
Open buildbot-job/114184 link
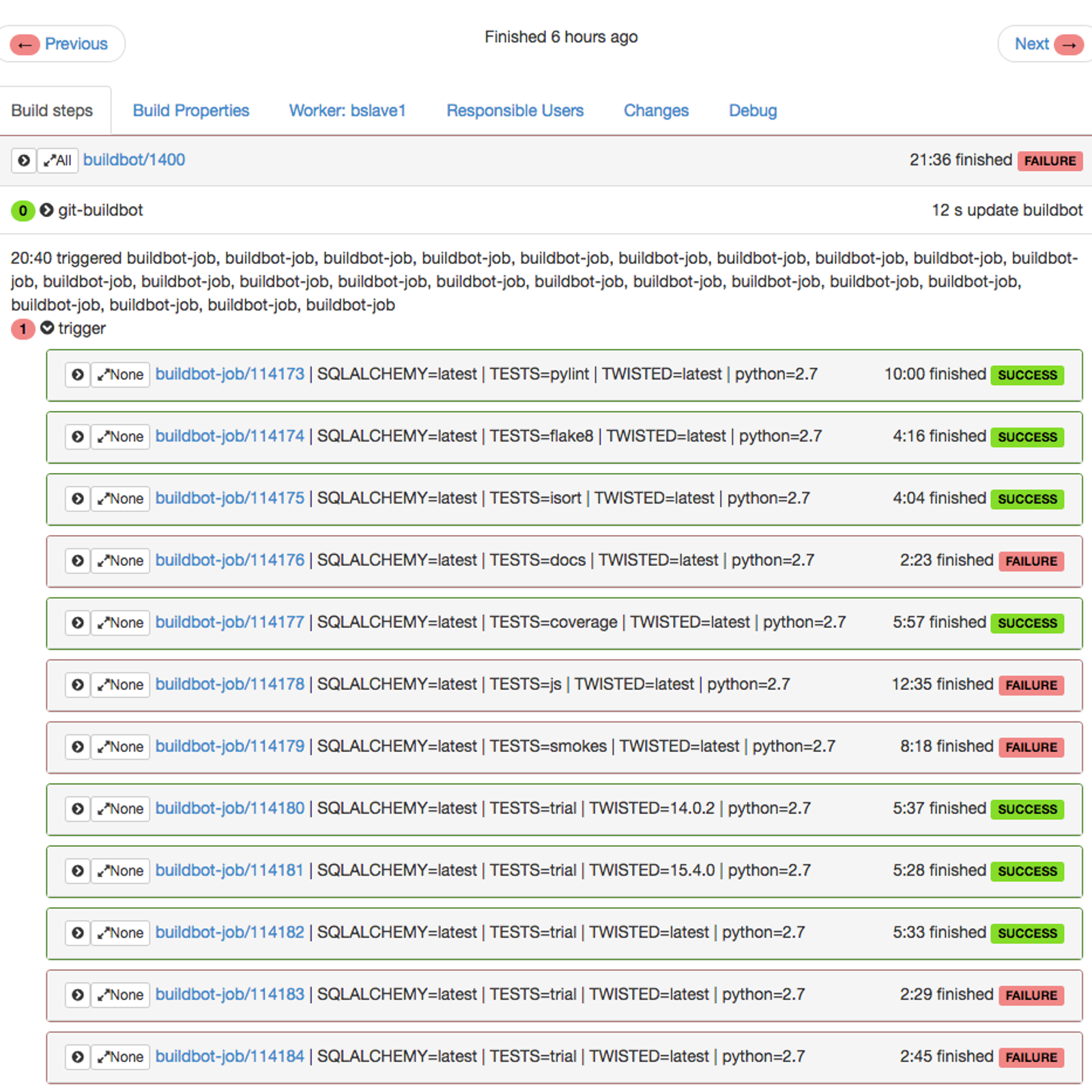click(229, 1057)
